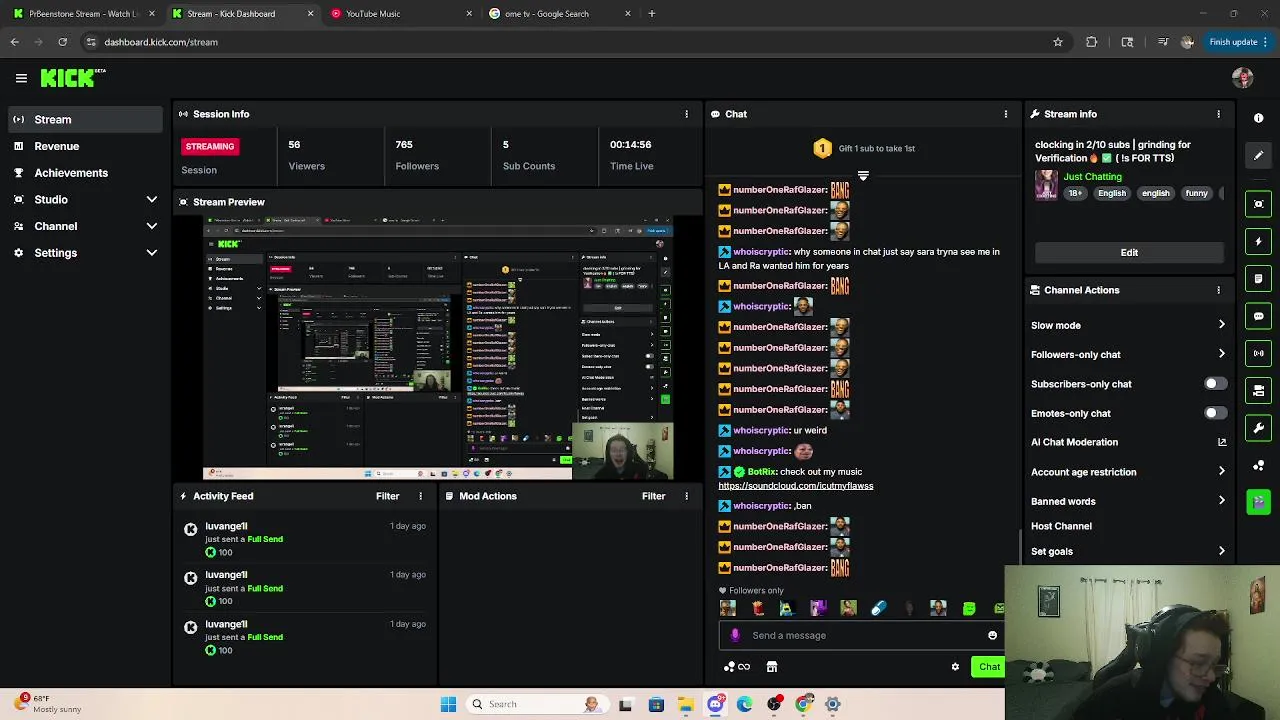Viewport: 1280px width, 720px height.
Task: Open Mod Actions three-dot options
Action: tap(686, 496)
